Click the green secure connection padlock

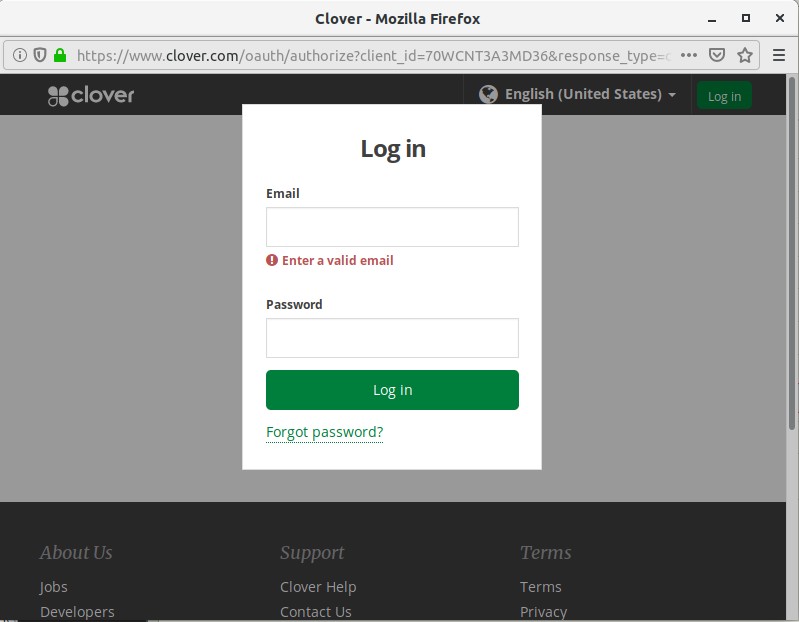[60, 55]
